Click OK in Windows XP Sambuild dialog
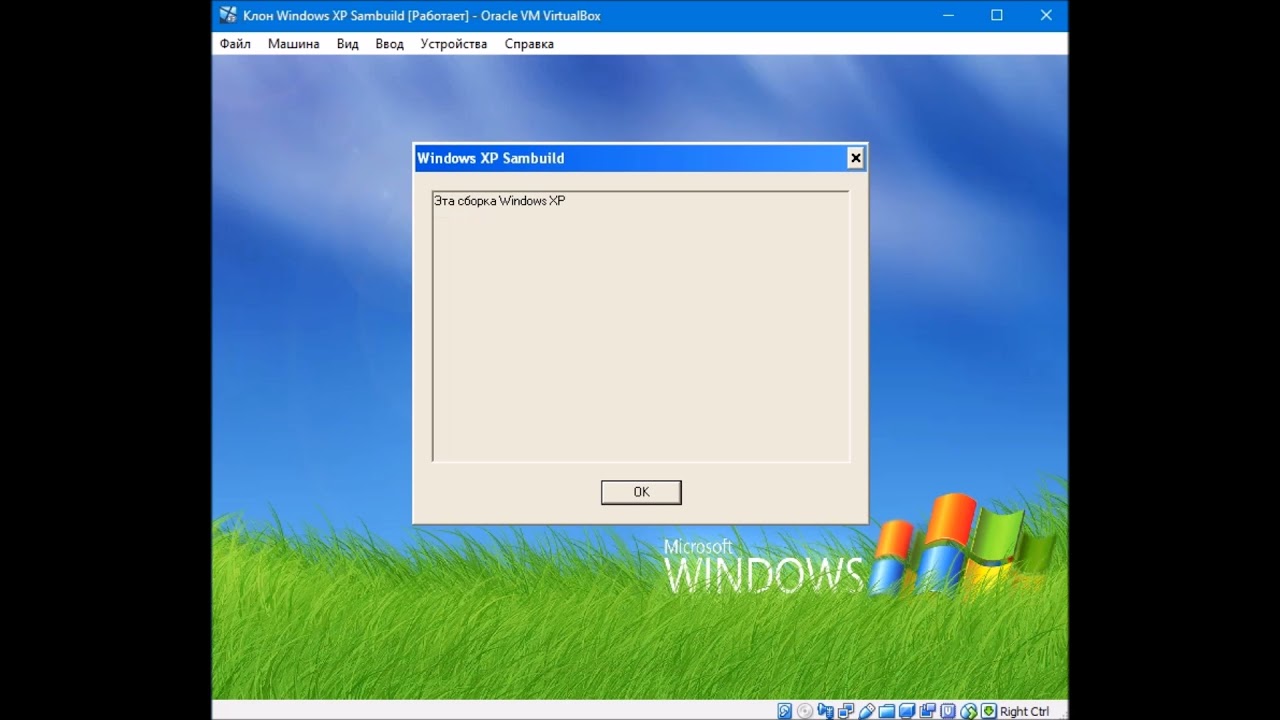Screen dimensions: 1280x720 (x=641, y=492)
